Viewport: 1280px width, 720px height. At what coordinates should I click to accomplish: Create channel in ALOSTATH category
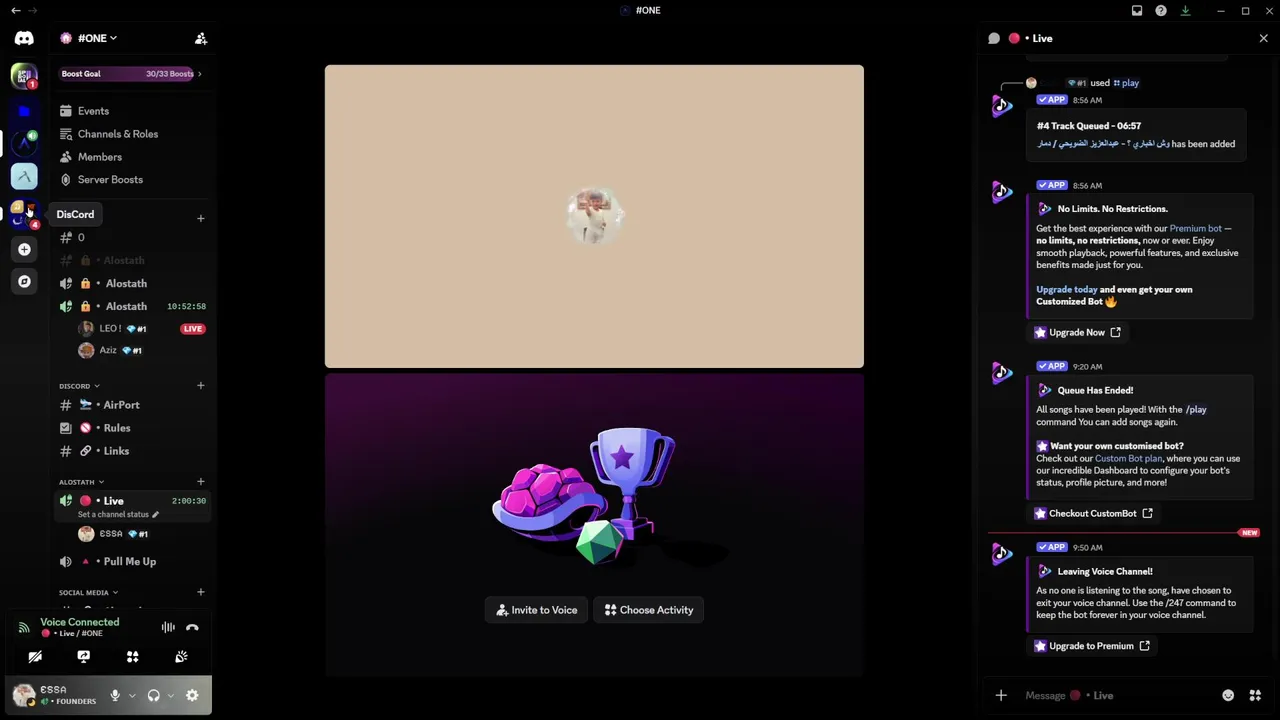(x=200, y=481)
